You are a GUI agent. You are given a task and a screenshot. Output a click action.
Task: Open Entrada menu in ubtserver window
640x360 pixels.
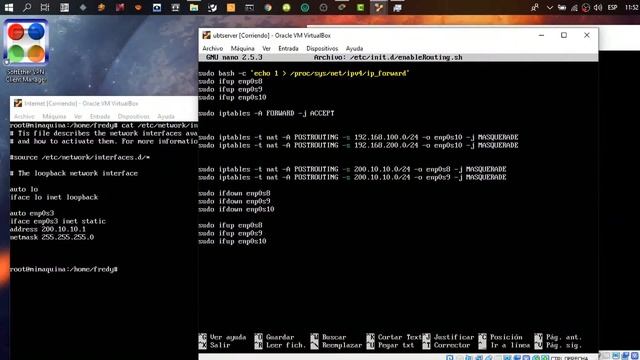pyautogui.click(x=288, y=49)
